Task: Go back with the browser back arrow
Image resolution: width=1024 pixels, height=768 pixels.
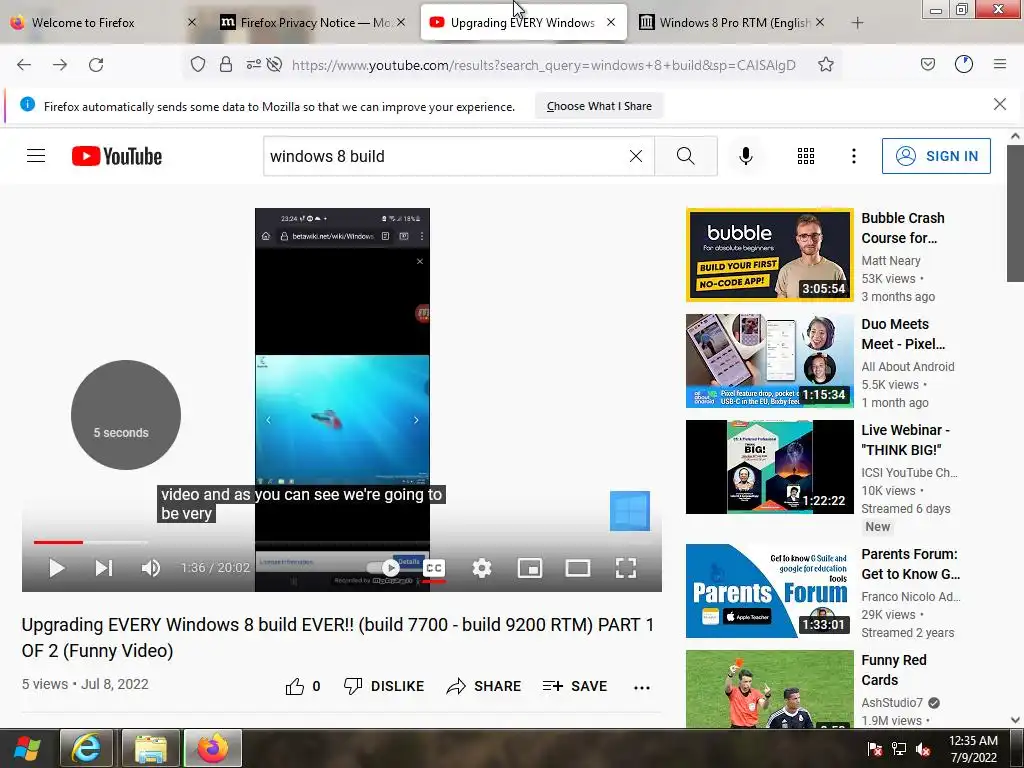Action: point(24,65)
